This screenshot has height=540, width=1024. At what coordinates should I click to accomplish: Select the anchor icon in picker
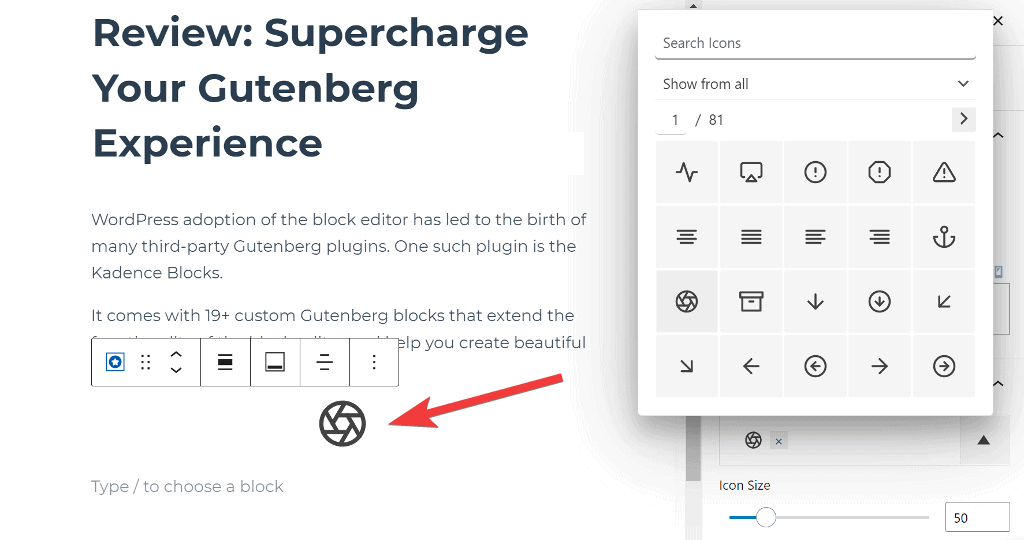tap(943, 237)
